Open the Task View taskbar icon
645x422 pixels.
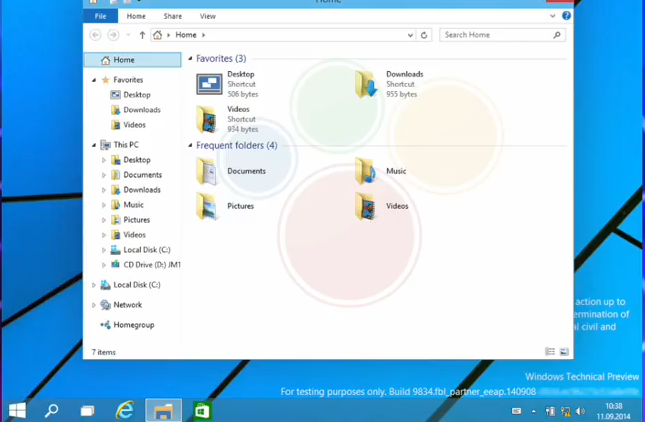click(87, 410)
